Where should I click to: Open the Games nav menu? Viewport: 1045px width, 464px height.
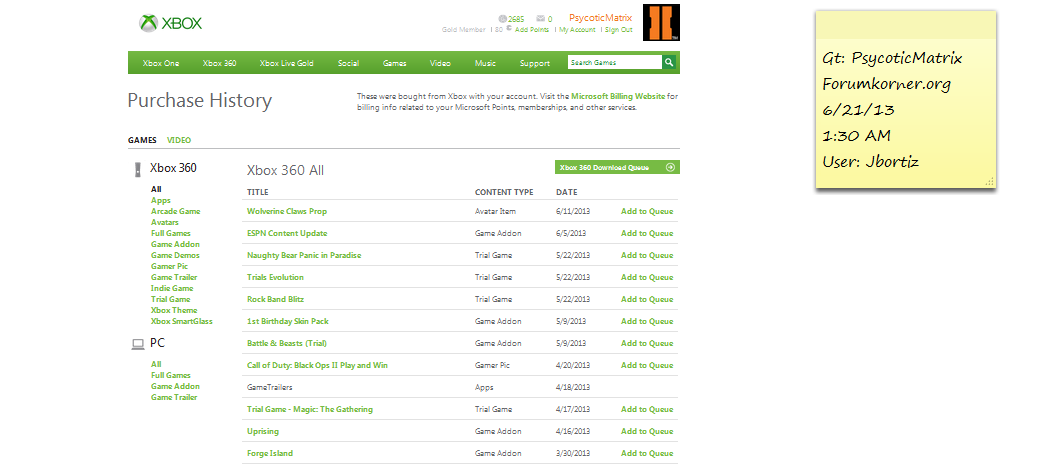[395, 63]
